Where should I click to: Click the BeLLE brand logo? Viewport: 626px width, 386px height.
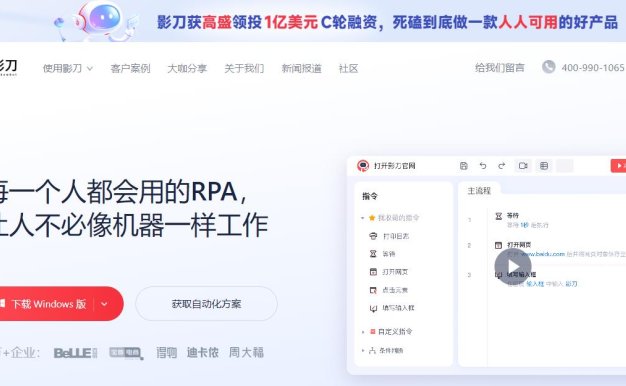75,353
